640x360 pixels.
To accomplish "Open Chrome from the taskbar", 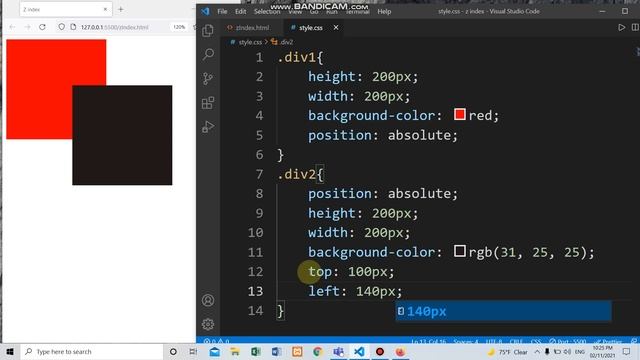I will click(x=318, y=351).
